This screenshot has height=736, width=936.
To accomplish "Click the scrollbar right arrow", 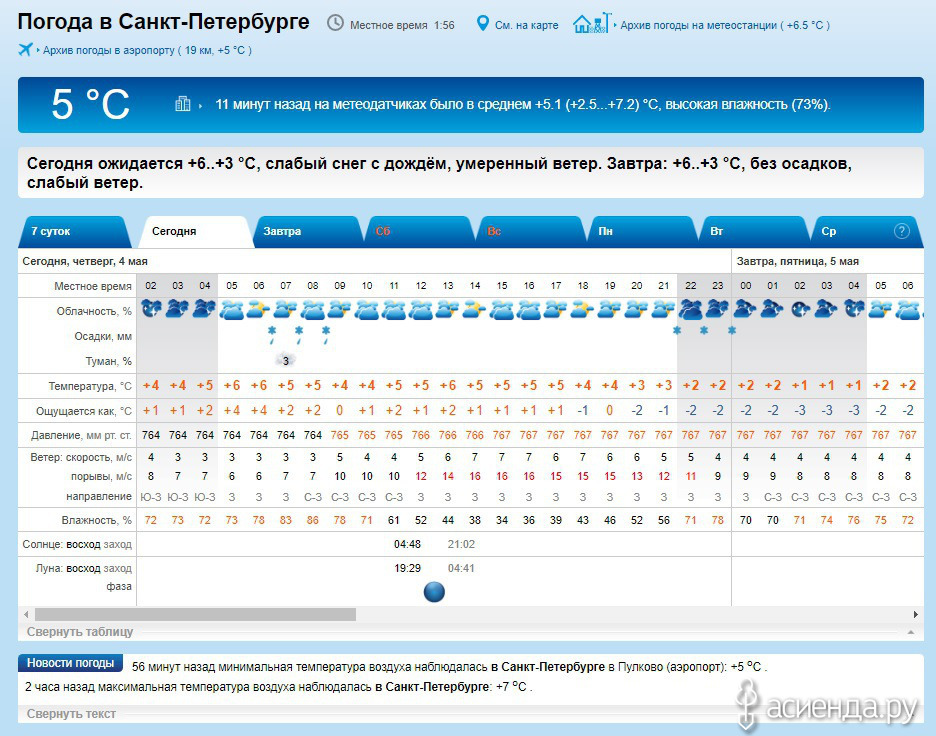I will pyautogui.click(x=916, y=614).
